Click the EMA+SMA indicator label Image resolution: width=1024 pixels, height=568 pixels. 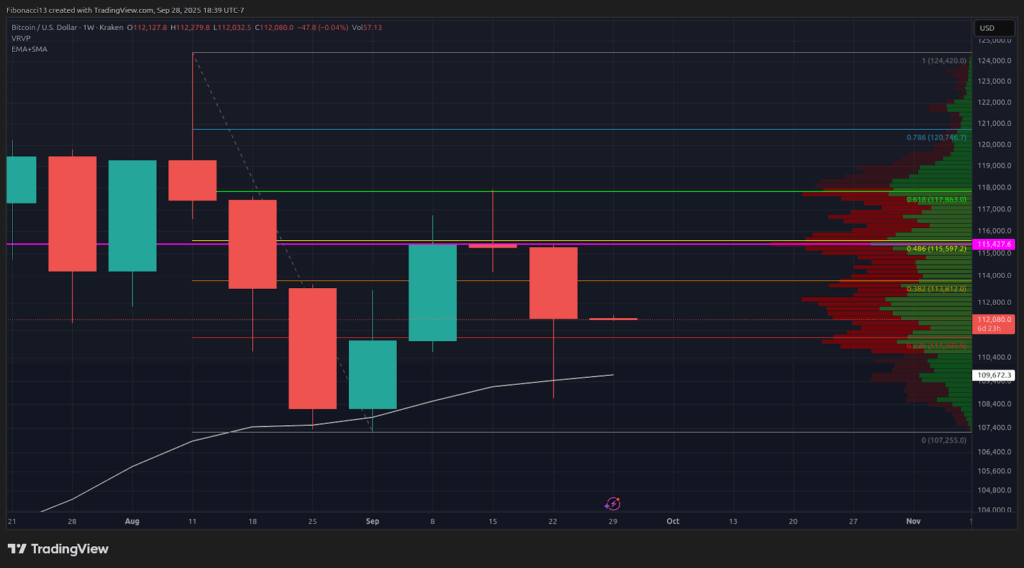[x=30, y=49]
